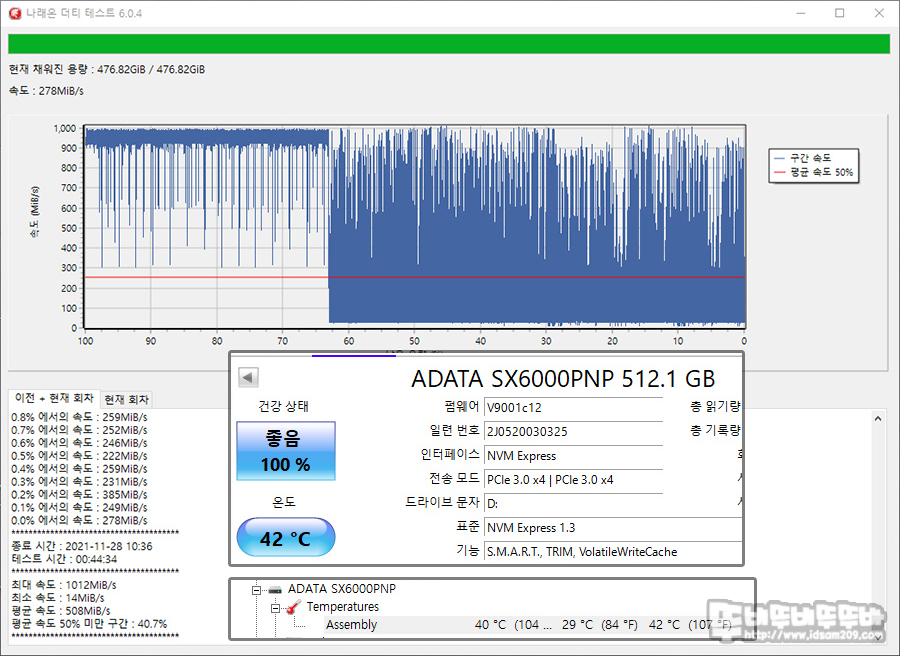Screen dimensions: 900x656
Task: Click the log line 0.4% 에서의 속도 : 259MiB/s
Action: [x=79, y=469]
